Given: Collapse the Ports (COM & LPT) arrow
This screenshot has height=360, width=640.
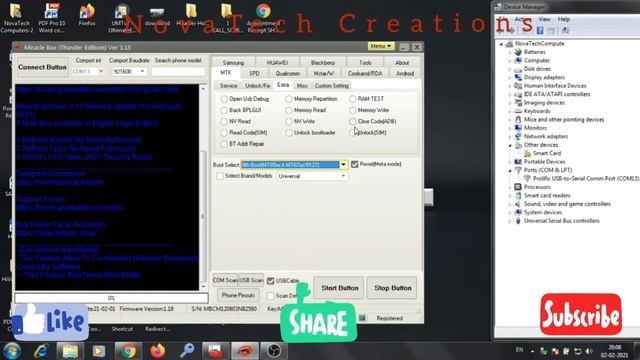Looking at the screenshot, I should point(510,170).
